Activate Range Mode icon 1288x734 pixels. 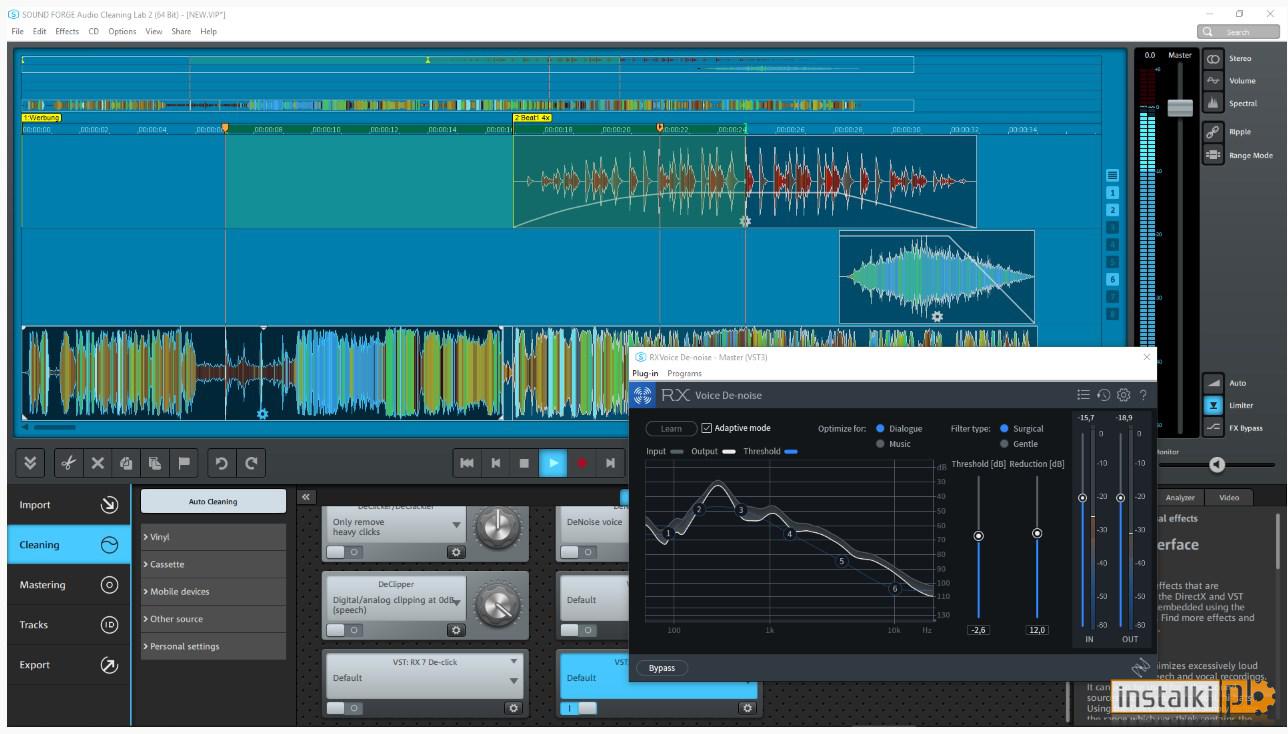tap(1213, 155)
